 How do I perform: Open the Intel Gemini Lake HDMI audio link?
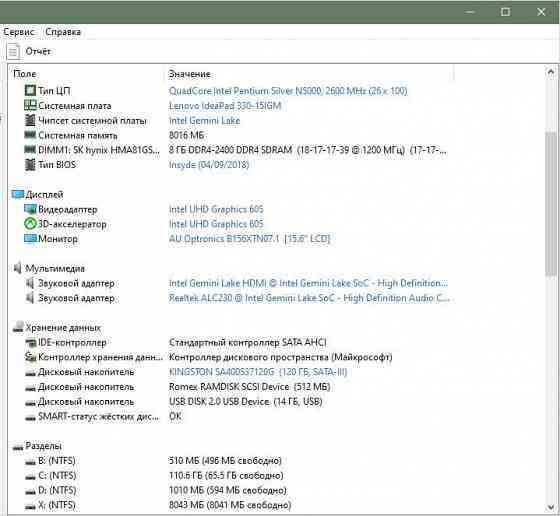(308, 283)
